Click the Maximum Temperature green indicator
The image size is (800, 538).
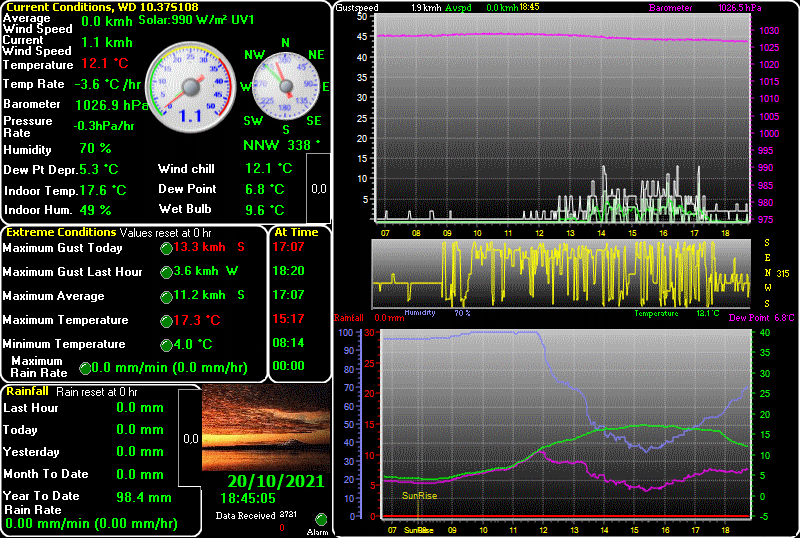(x=166, y=321)
